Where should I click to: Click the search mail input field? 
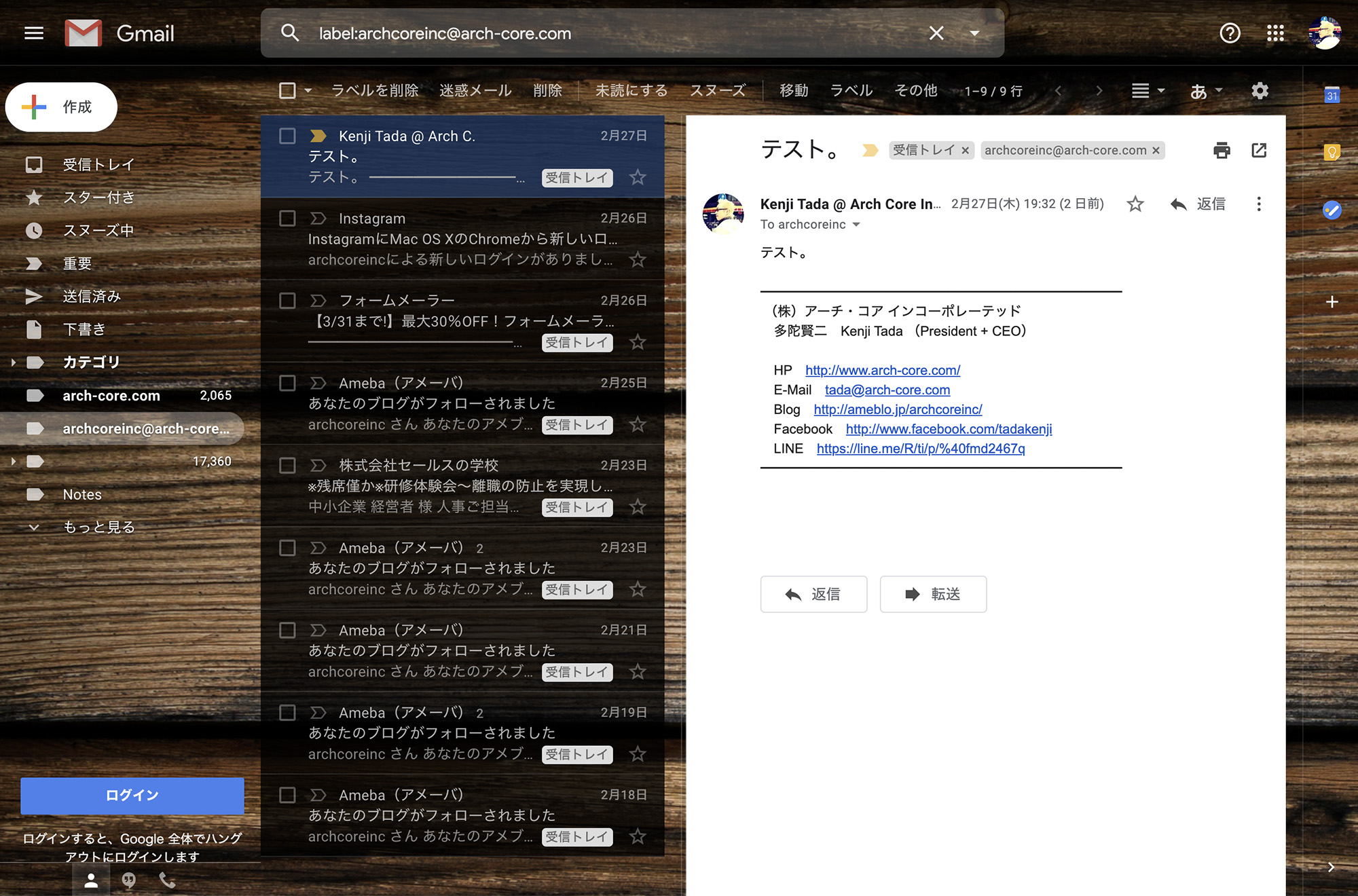(x=611, y=33)
